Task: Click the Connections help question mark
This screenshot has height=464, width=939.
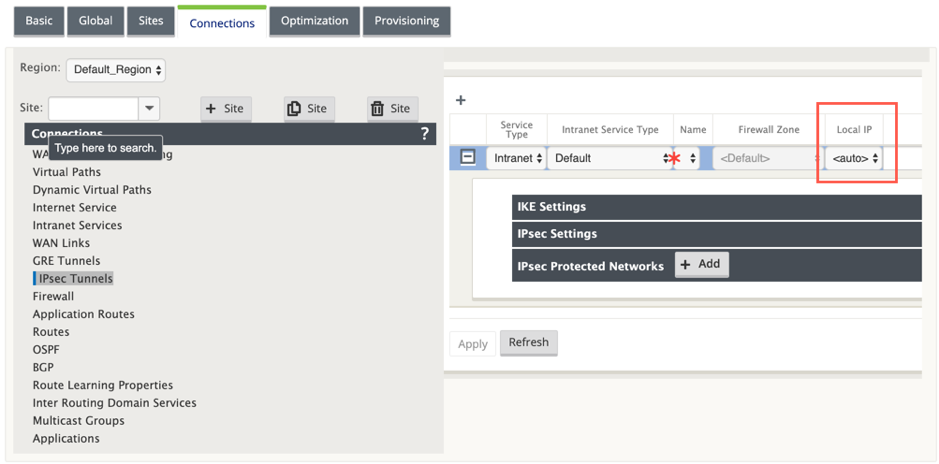Action: [x=425, y=134]
